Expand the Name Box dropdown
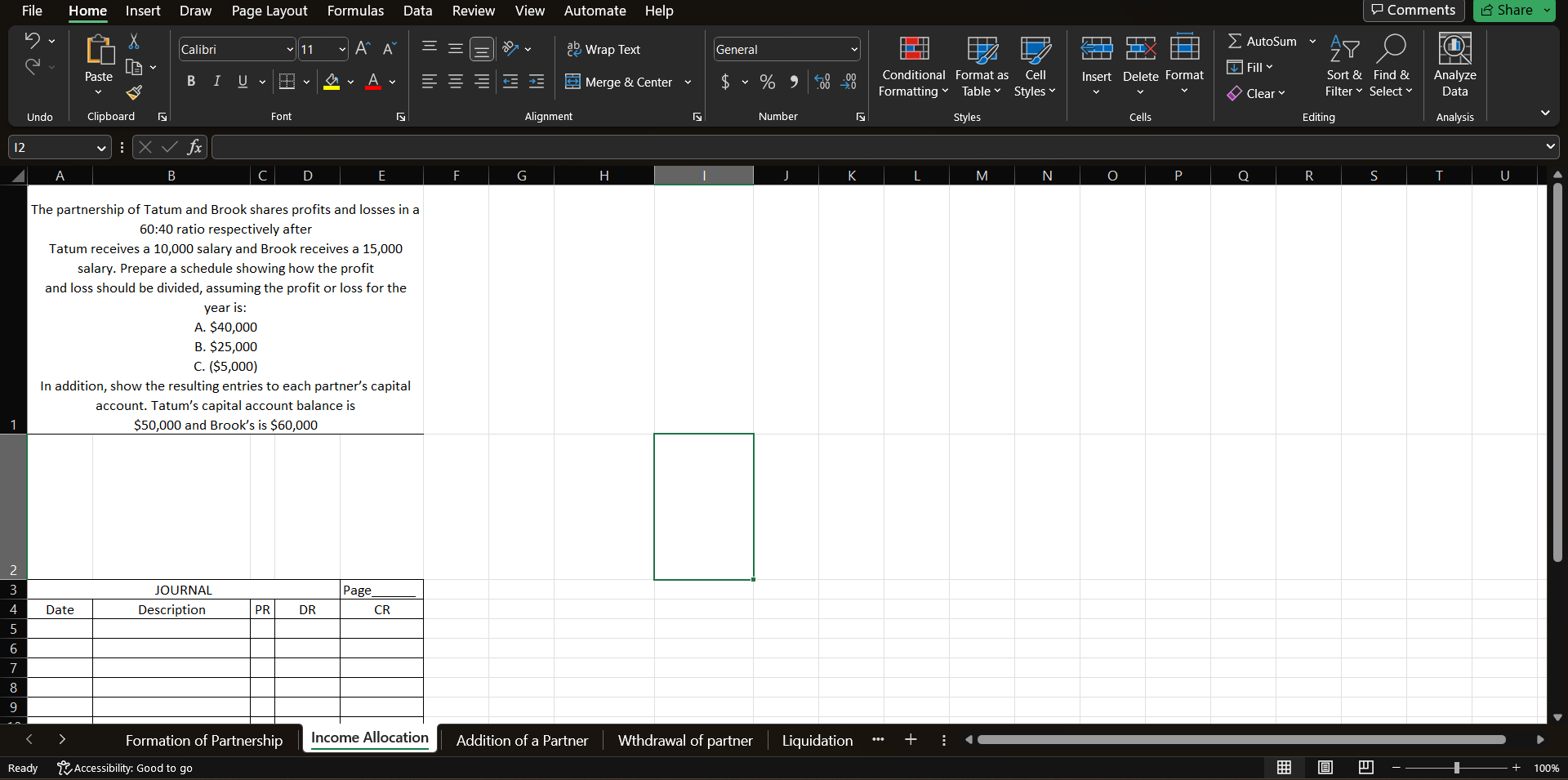 (x=101, y=148)
